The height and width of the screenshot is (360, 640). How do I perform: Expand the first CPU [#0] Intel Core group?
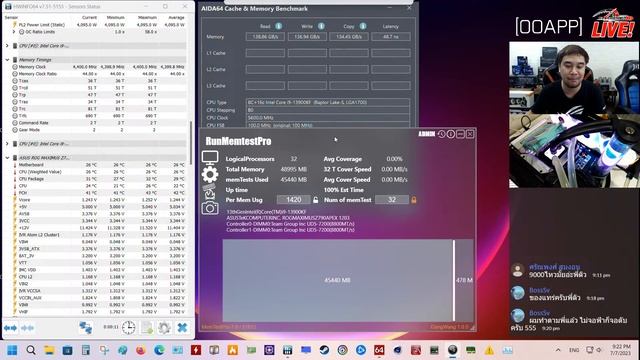point(7,46)
